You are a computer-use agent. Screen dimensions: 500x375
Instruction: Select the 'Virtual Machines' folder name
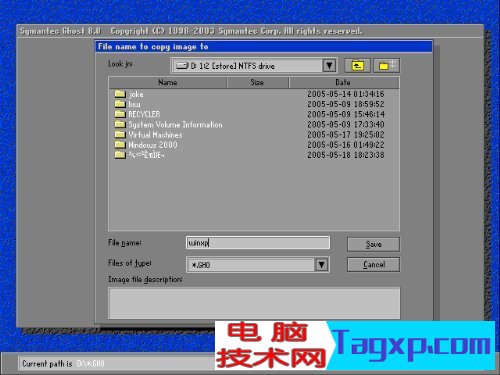tap(155, 135)
